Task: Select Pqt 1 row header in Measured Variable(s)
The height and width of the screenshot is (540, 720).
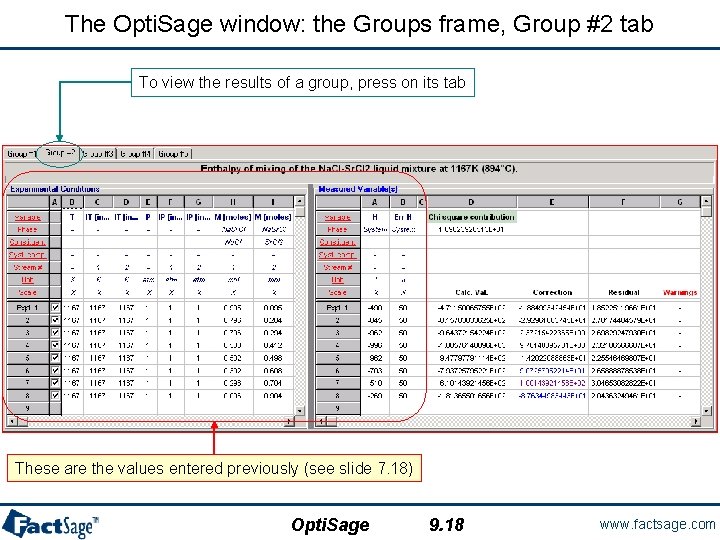Action: click(x=338, y=308)
